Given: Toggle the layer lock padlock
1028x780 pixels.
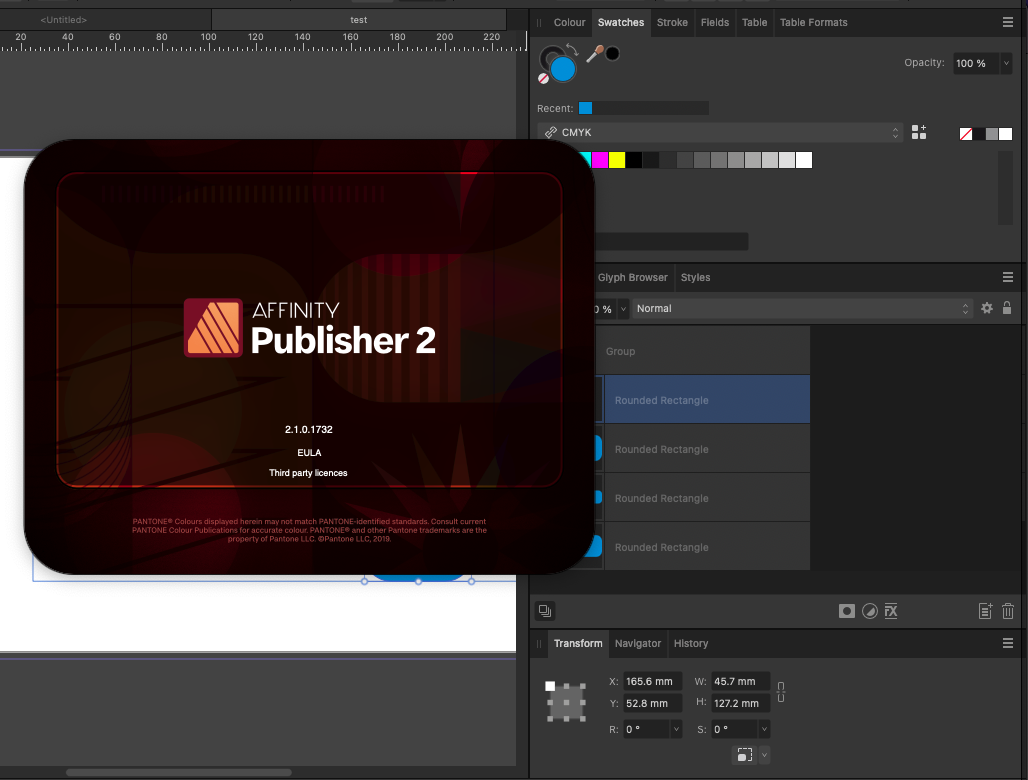Looking at the screenshot, I should click(1007, 307).
